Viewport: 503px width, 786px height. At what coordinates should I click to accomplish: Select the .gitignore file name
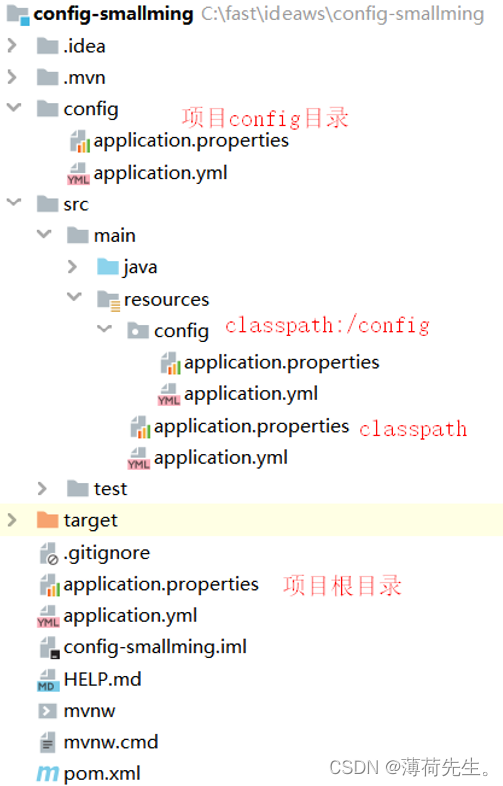pos(107,553)
